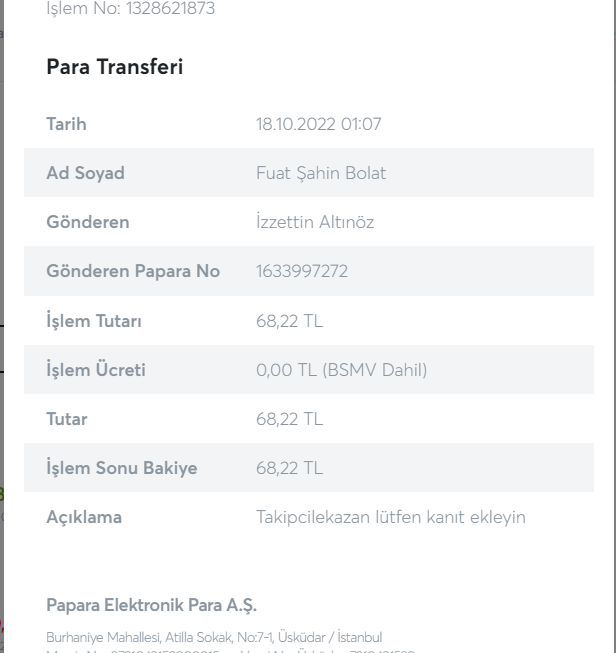Click the Takipcilekazan description text
616x653 pixels.
point(391,517)
